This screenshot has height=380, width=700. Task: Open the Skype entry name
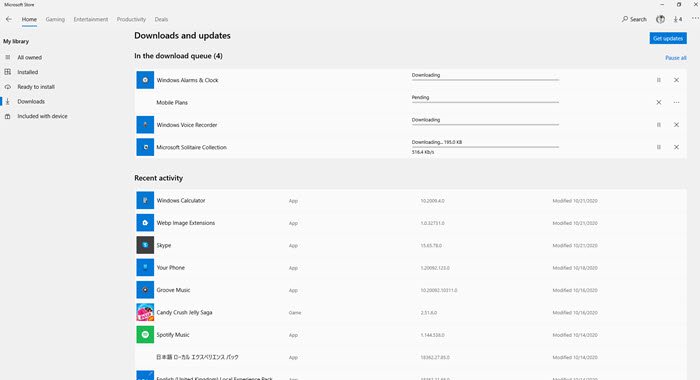(x=164, y=246)
